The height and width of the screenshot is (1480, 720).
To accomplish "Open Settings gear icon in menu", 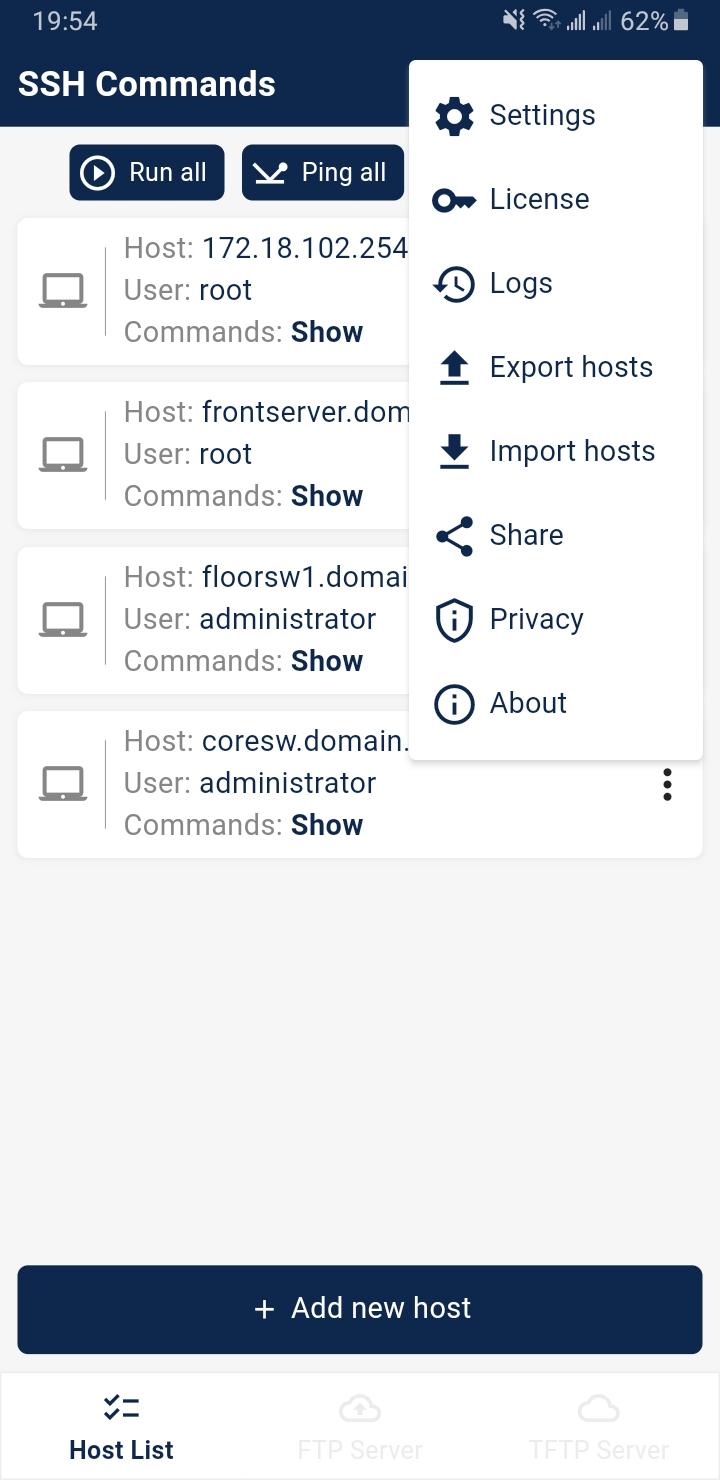I will [x=454, y=115].
